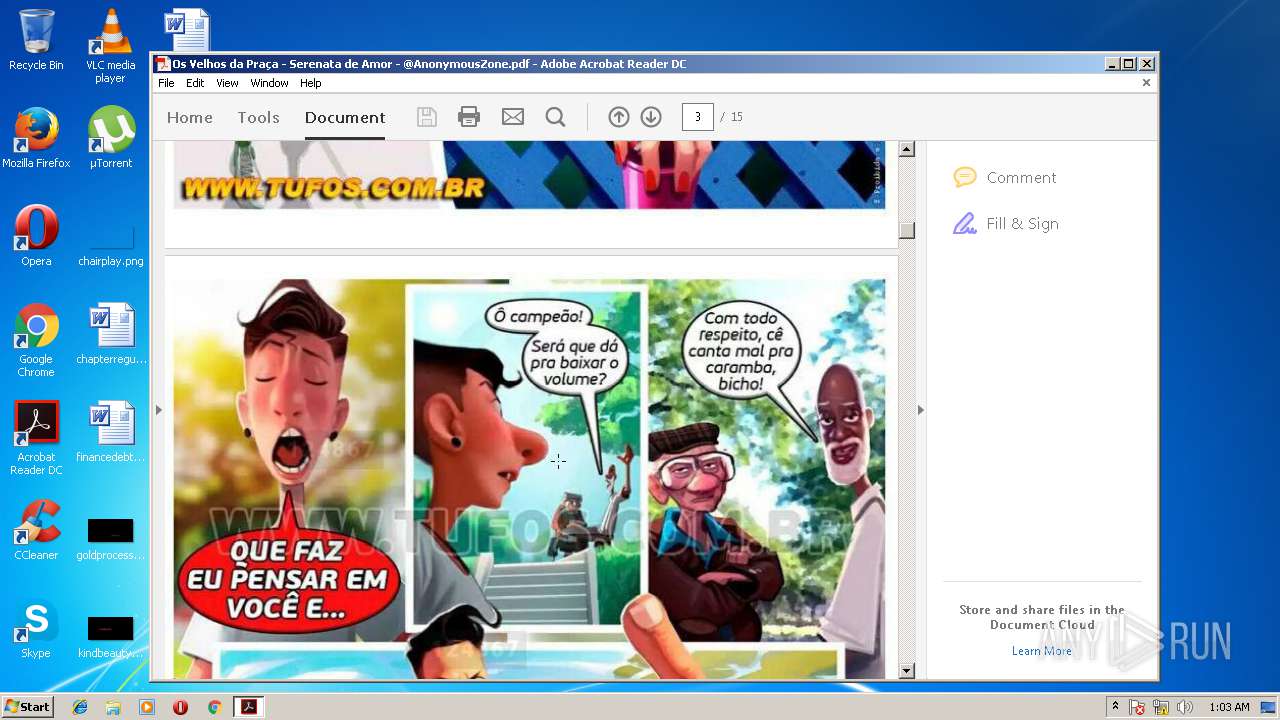Open media player icon in taskbar

(x=147, y=707)
